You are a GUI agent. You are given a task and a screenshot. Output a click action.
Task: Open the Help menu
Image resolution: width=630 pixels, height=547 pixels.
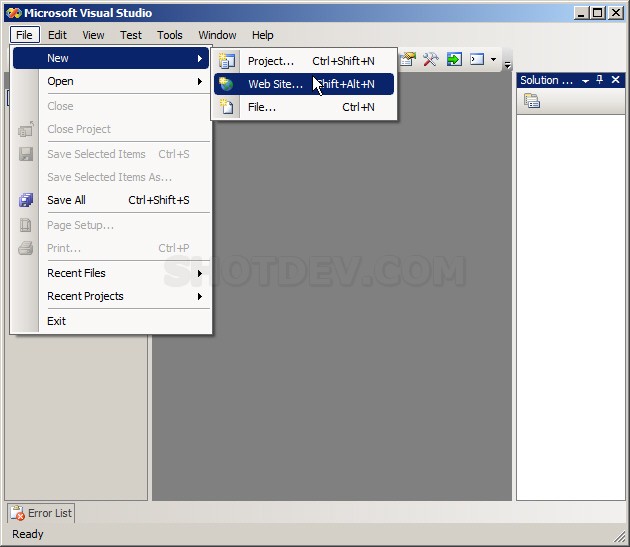click(x=262, y=35)
